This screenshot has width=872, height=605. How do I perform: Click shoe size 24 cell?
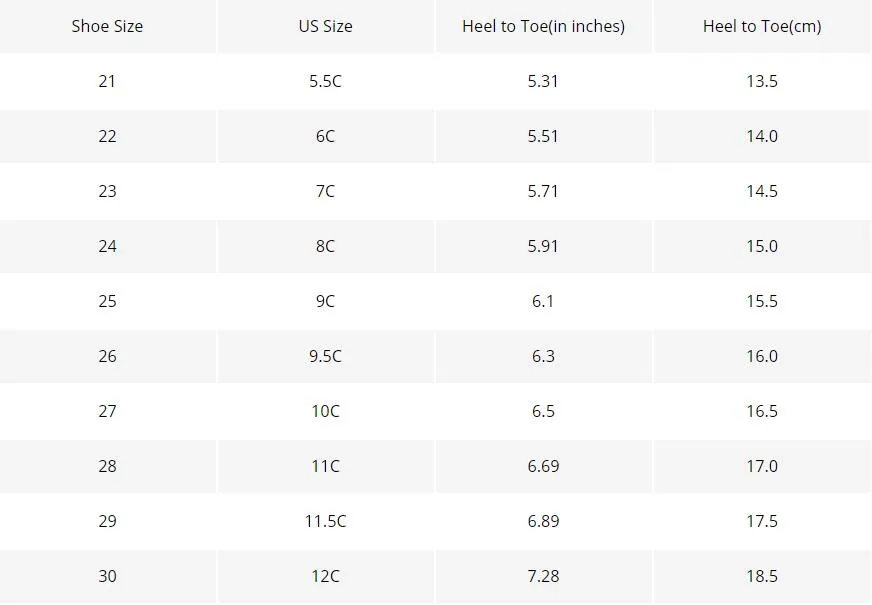(107, 246)
